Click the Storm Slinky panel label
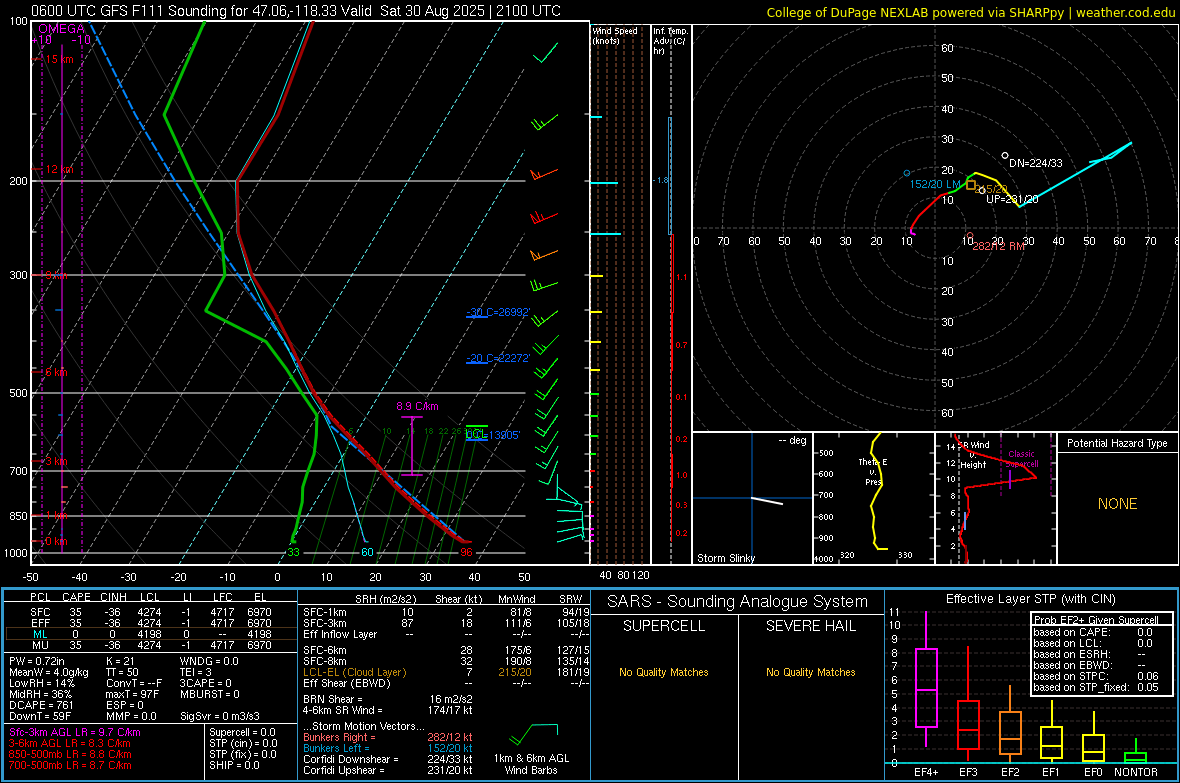 pyautogui.click(x=725, y=558)
